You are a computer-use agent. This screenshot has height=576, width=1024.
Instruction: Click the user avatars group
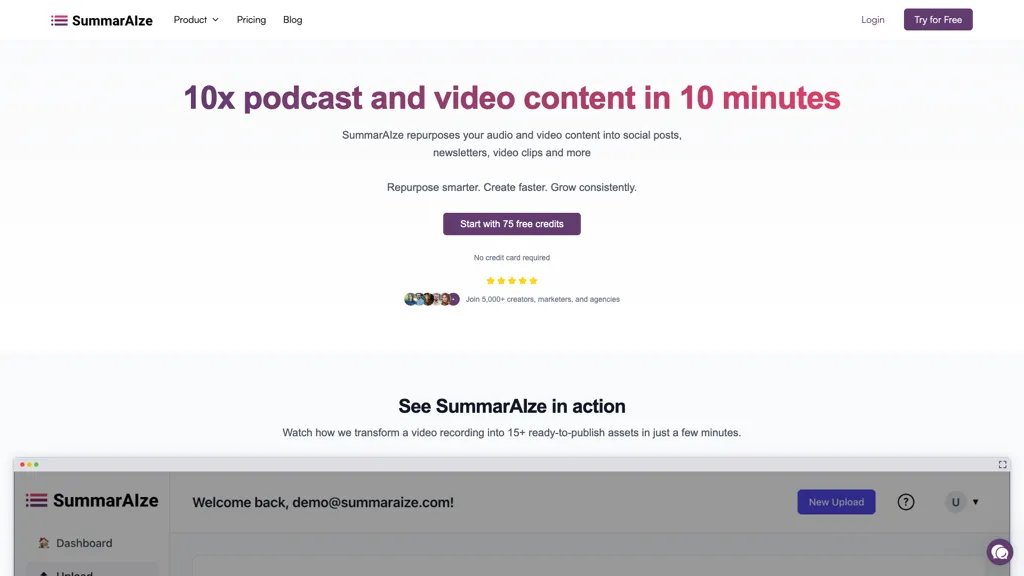(x=432, y=299)
